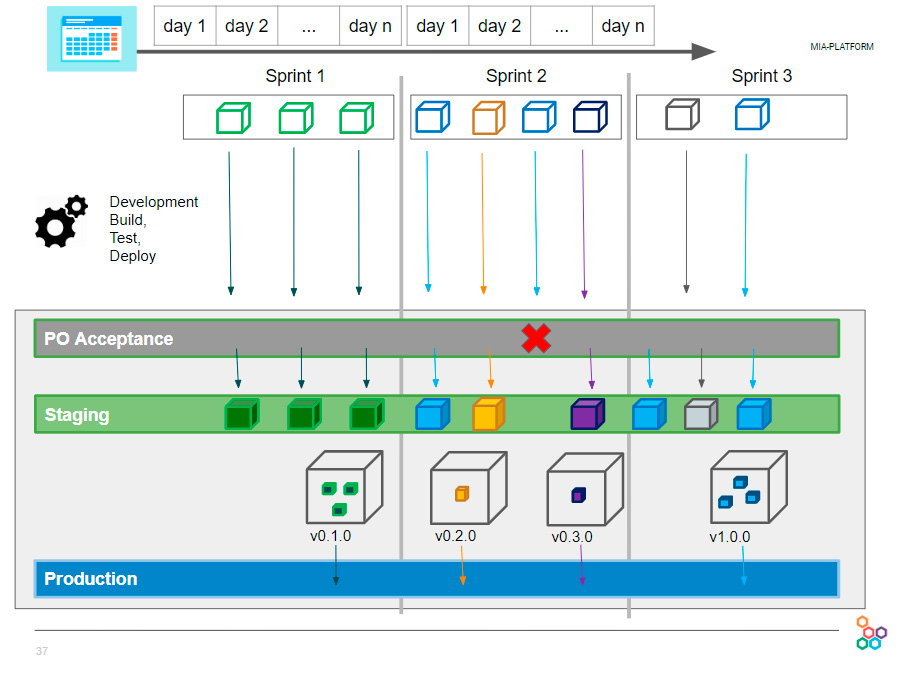Click the Sprint 1 heading
The image size is (905, 673).
[x=295, y=76]
